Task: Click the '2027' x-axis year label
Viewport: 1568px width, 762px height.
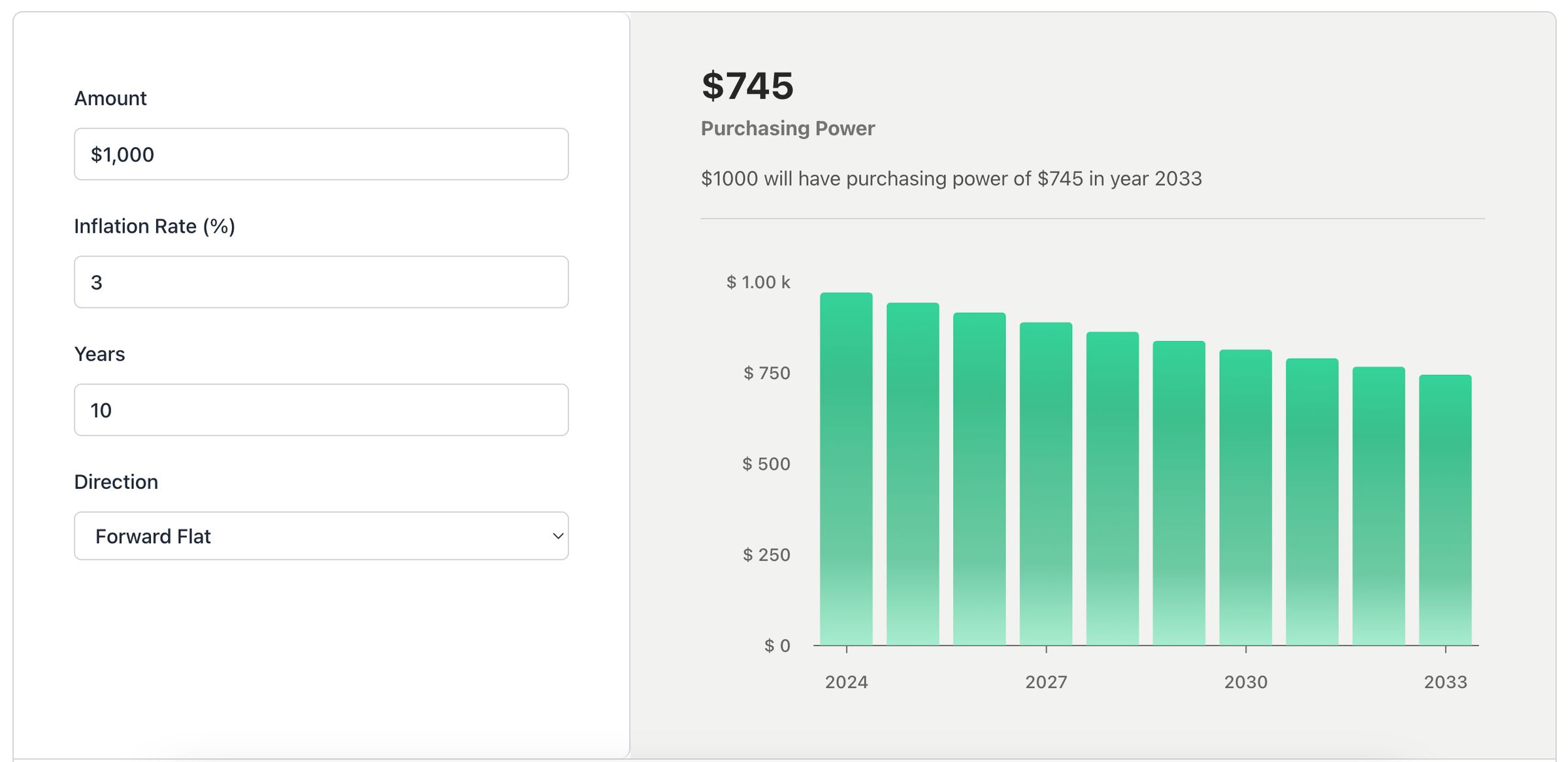Action: pos(1046,682)
